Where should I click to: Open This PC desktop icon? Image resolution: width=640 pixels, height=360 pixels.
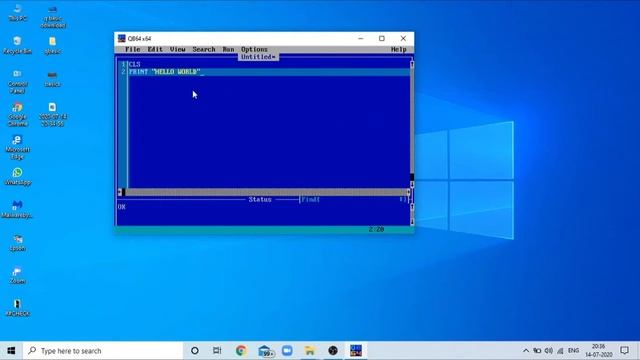click(17, 13)
